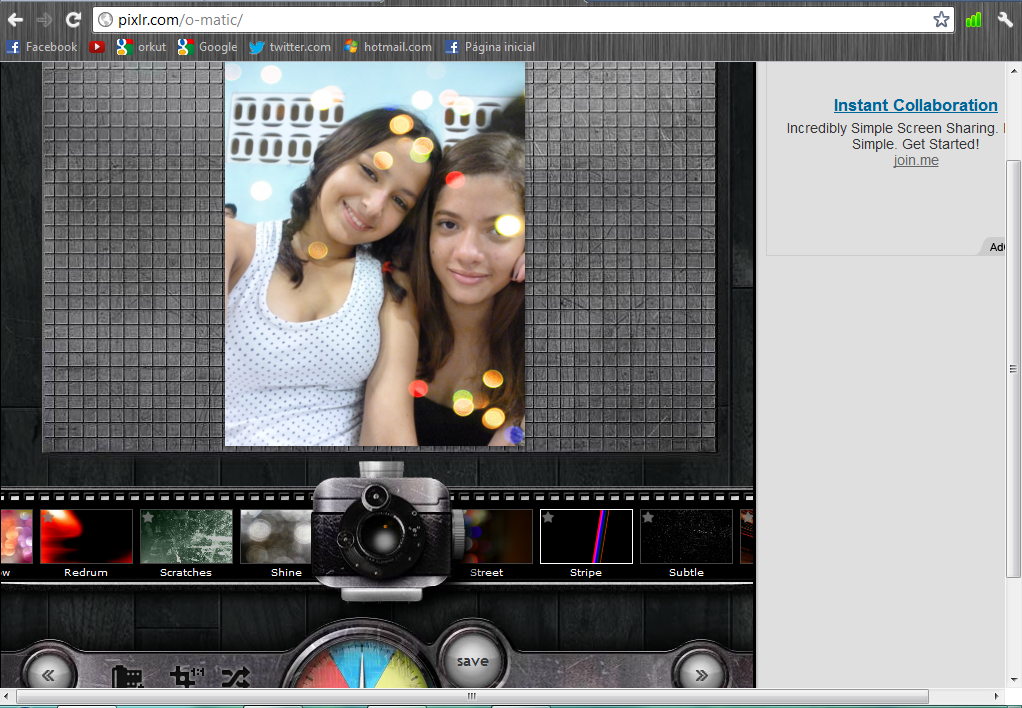The width and height of the screenshot is (1022, 708).
Task: Click the horizontal scrollbar right arrow
Action: (997, 696)
